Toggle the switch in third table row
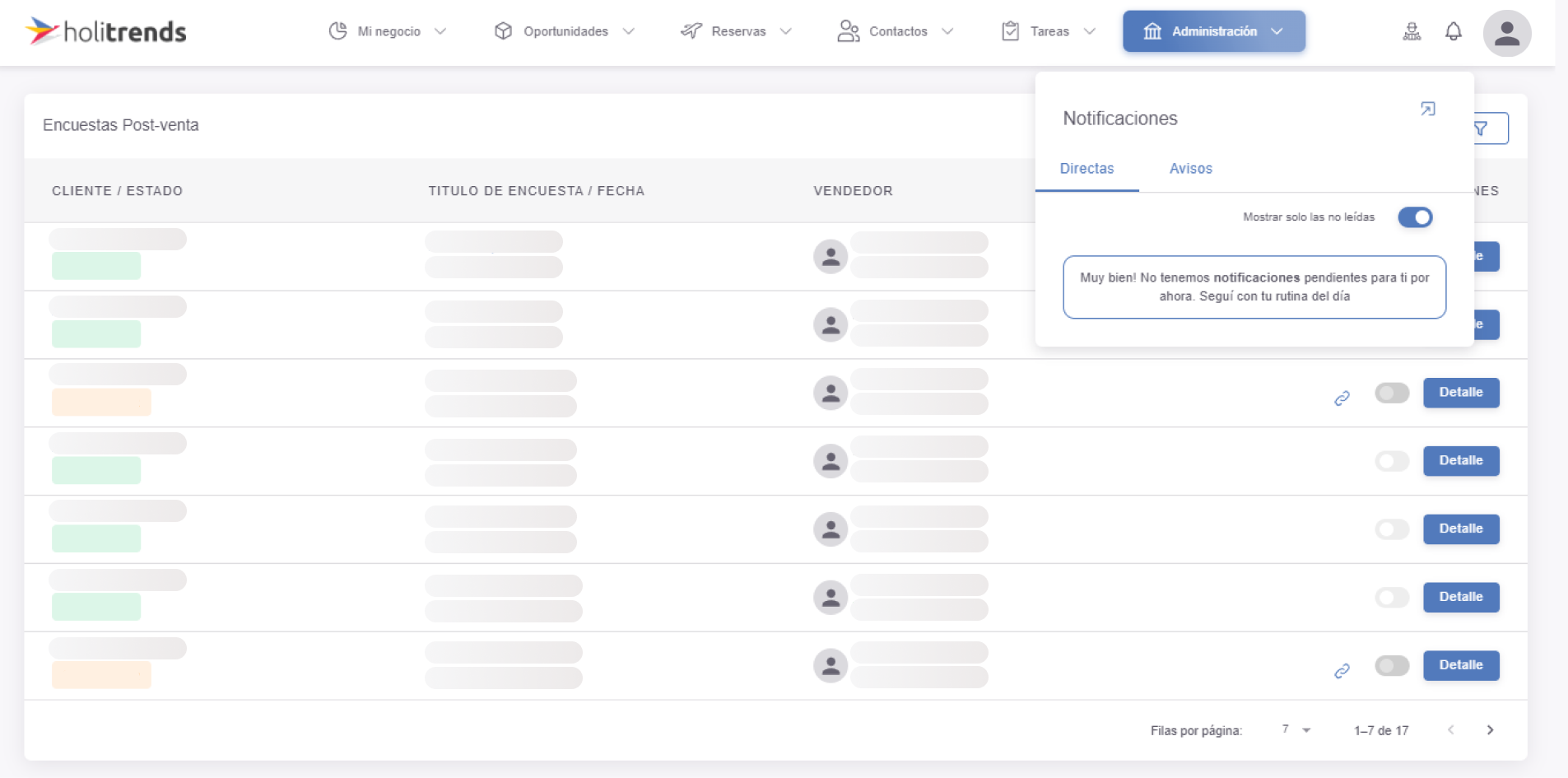Image resolution: width=1568 pixels, height=778 pixels. (1392, 393)
